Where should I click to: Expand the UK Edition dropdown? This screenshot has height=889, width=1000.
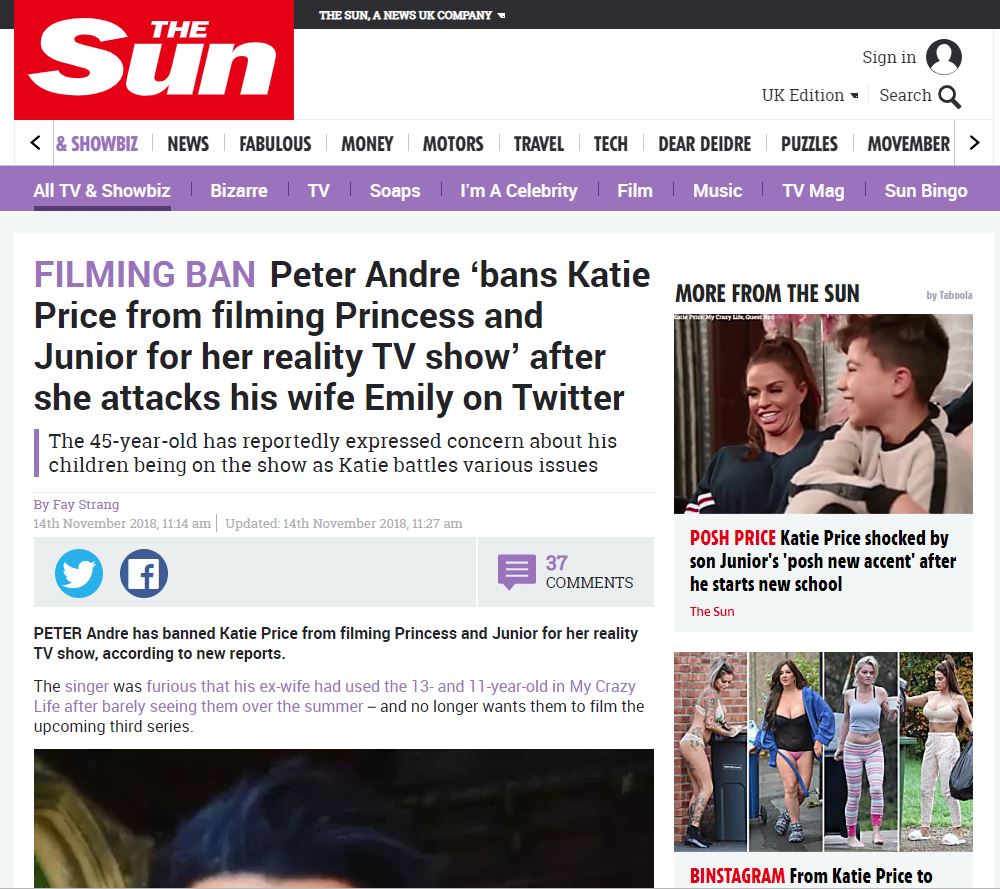pos(810,95)
